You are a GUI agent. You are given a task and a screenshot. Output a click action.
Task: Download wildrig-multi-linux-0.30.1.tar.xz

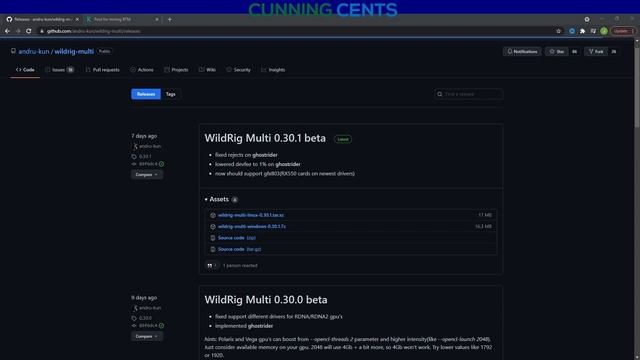coord(251,215)
